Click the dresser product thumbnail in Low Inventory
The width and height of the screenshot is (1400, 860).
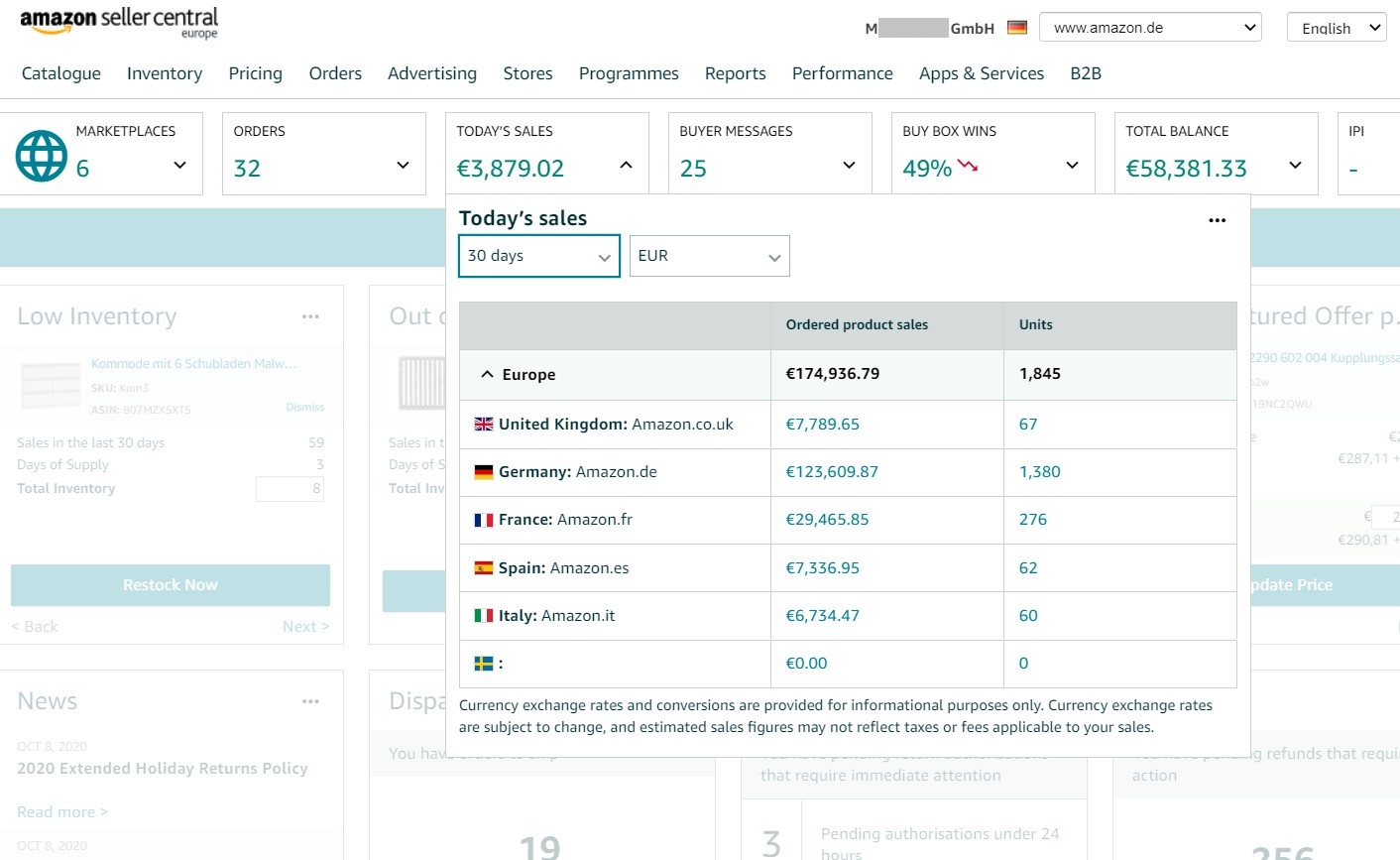pos(51,386)
